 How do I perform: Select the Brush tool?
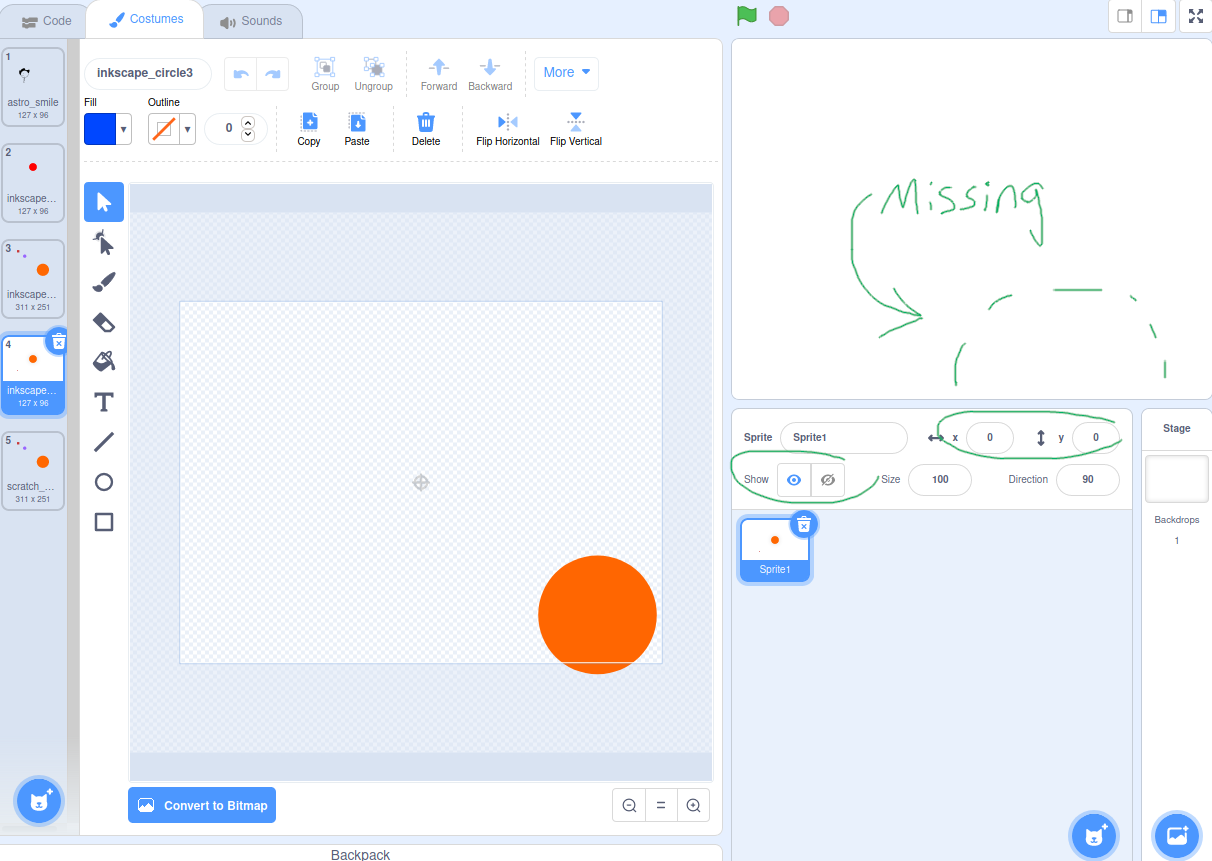coord(103,281)
